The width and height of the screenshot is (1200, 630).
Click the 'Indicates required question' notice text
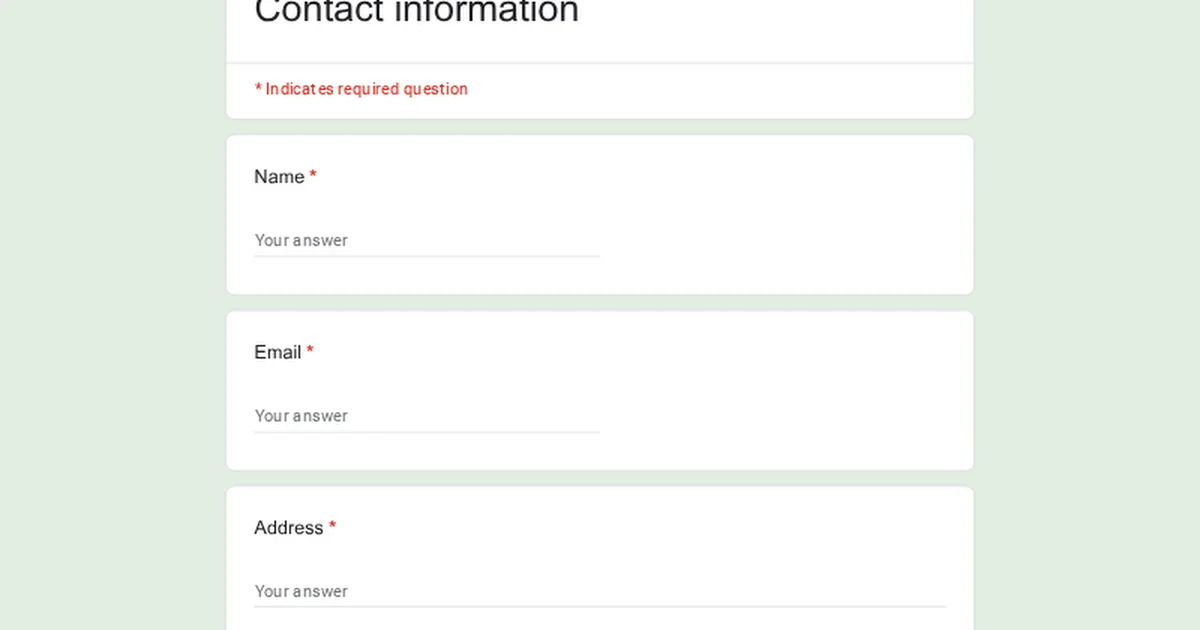pyautogui.click(x=366, y=89)
